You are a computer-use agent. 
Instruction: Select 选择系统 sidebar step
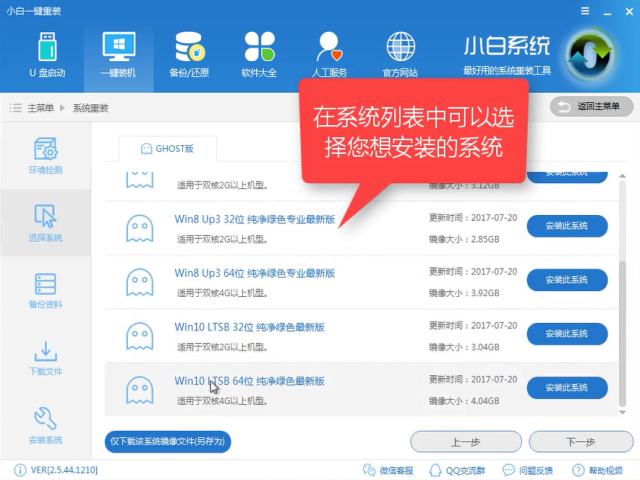pyautogui.click(x=45, y=220)
